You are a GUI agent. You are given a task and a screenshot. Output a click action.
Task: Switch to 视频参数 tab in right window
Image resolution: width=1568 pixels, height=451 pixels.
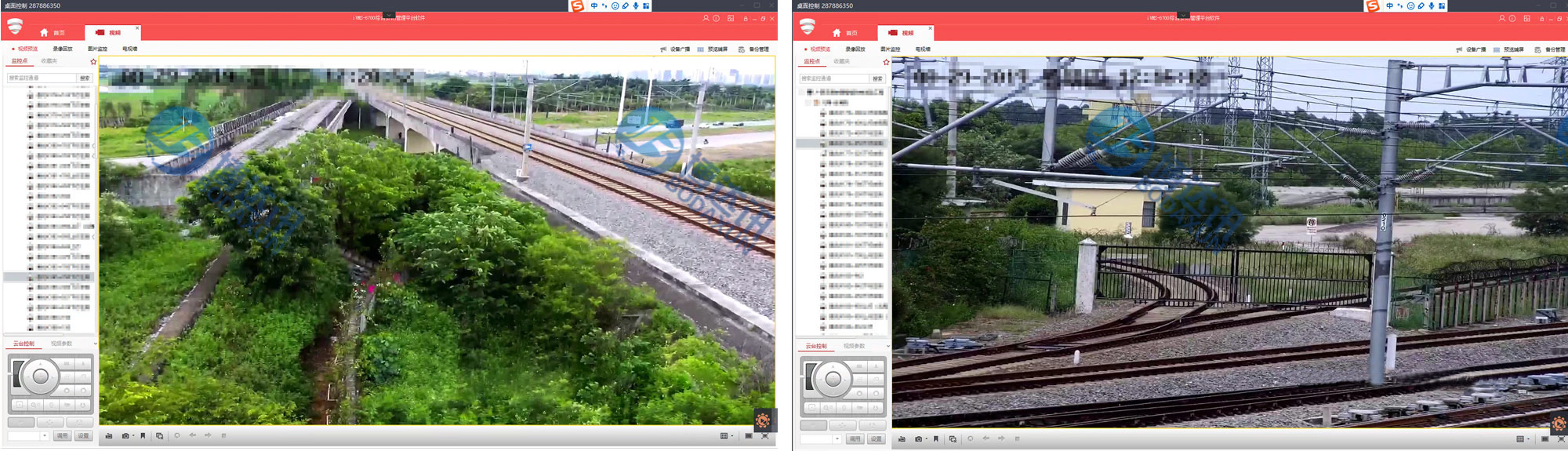coord(854,346)
